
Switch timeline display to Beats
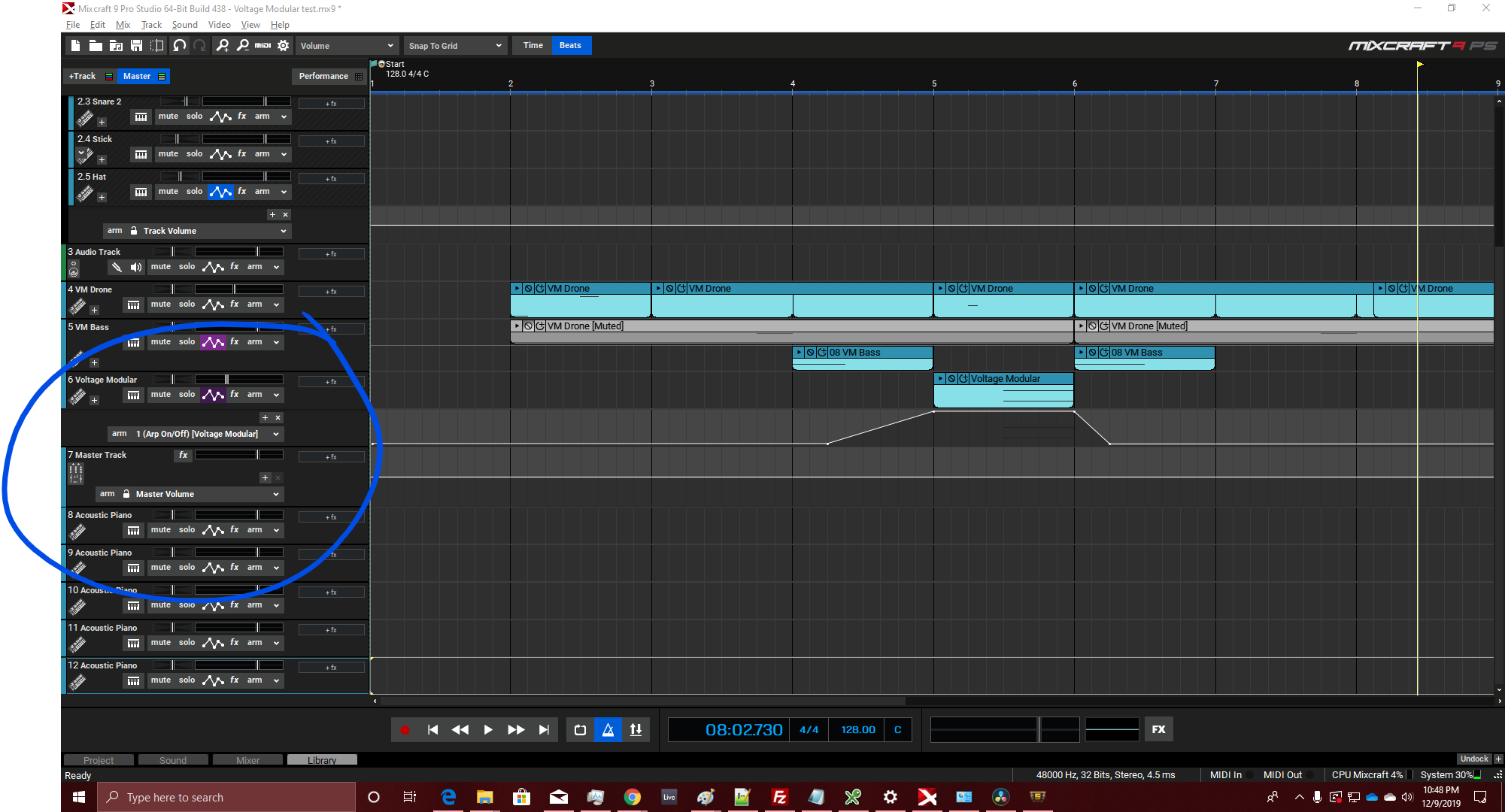click(x=571, y=45)
